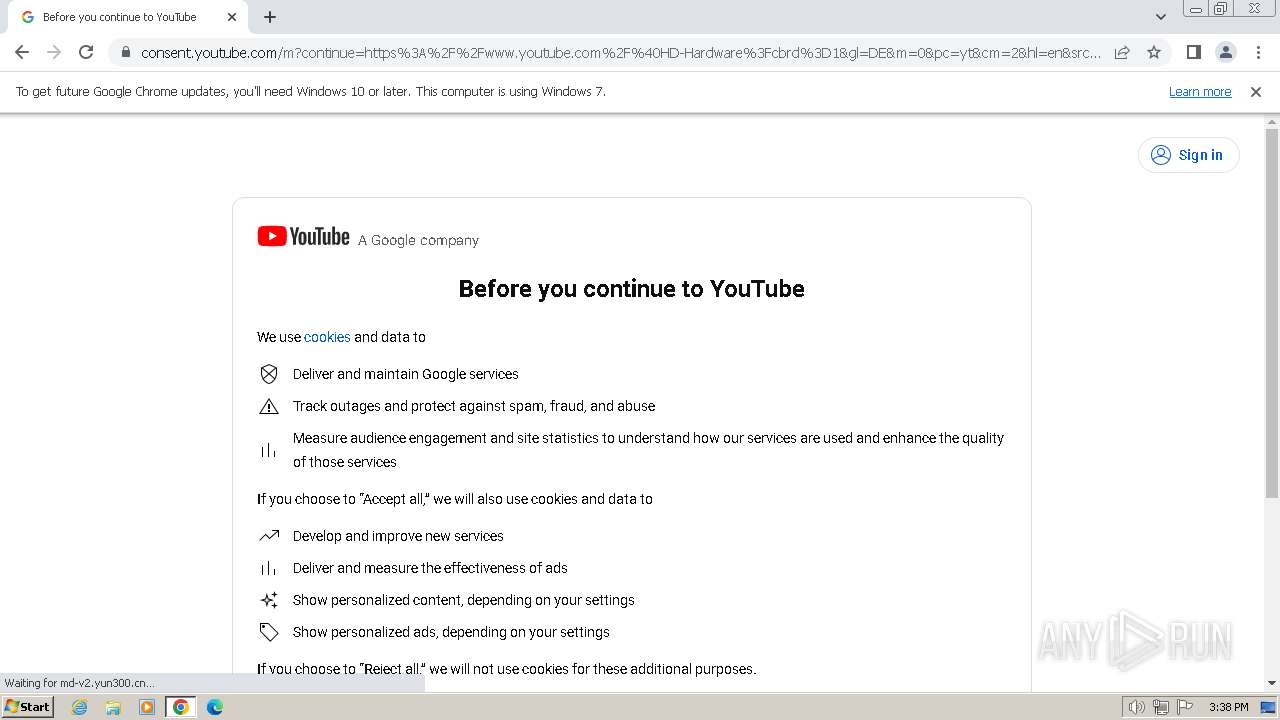Open the Chrome three-dot menu
This screenshot has width=1280, height=720.
pos(1258,52)
